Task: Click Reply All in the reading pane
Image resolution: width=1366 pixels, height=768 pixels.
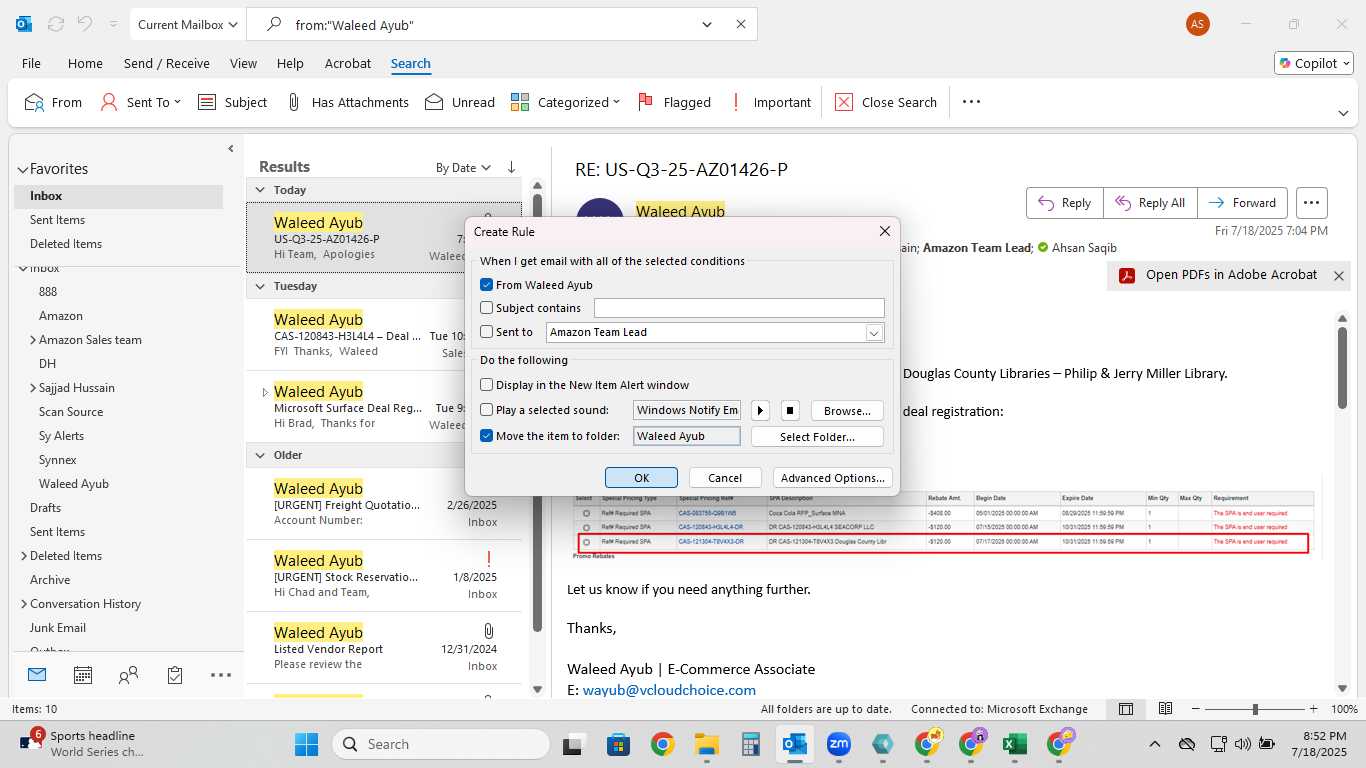Action: pos(1150,202)
